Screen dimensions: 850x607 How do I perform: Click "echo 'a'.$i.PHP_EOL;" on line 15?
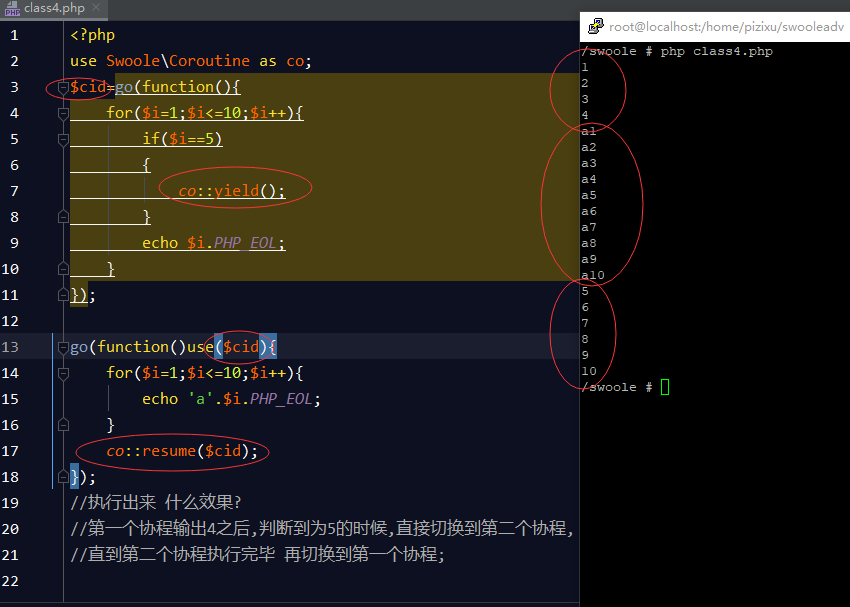pyautogui.click(x=231, y=399)
